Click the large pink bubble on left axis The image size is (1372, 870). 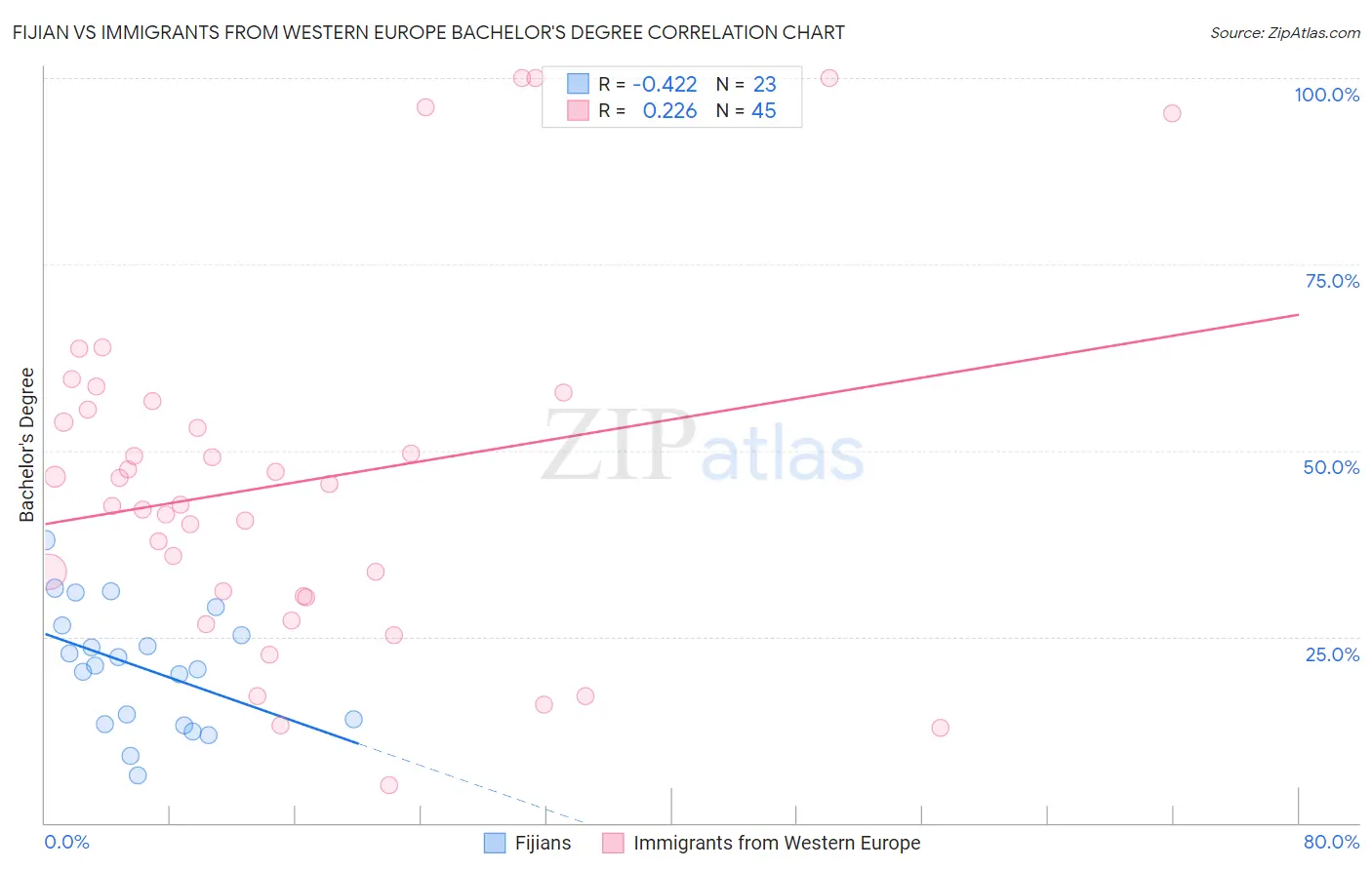click(49, 572)
